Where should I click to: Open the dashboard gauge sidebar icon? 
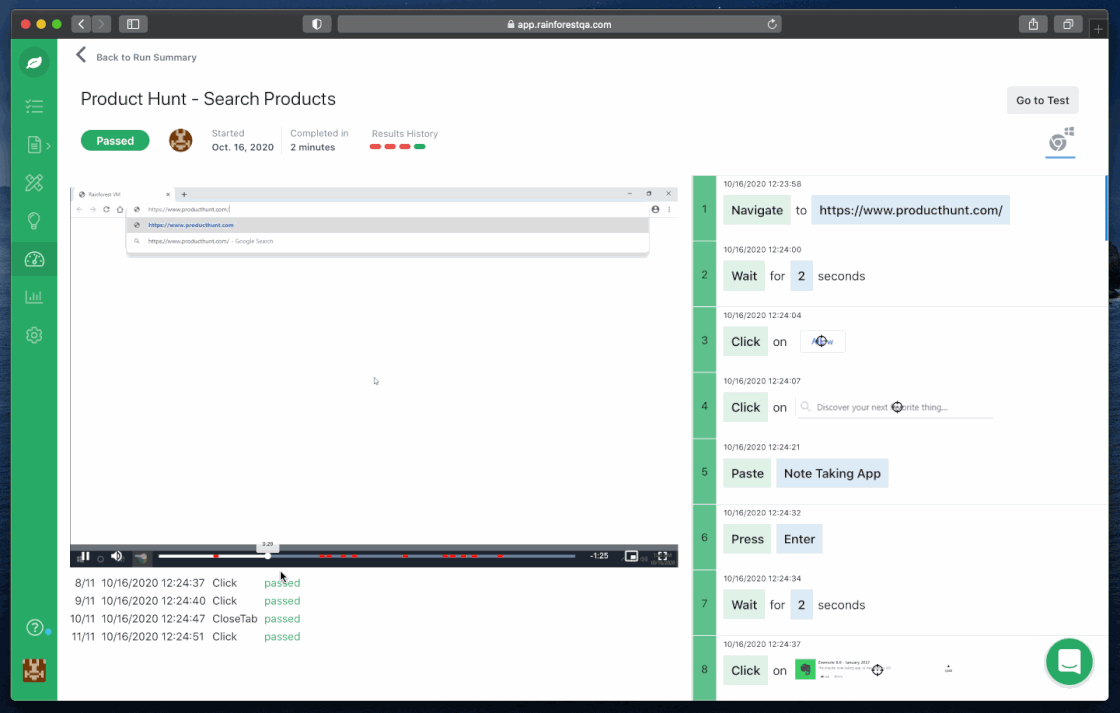[x=34, y=259]
